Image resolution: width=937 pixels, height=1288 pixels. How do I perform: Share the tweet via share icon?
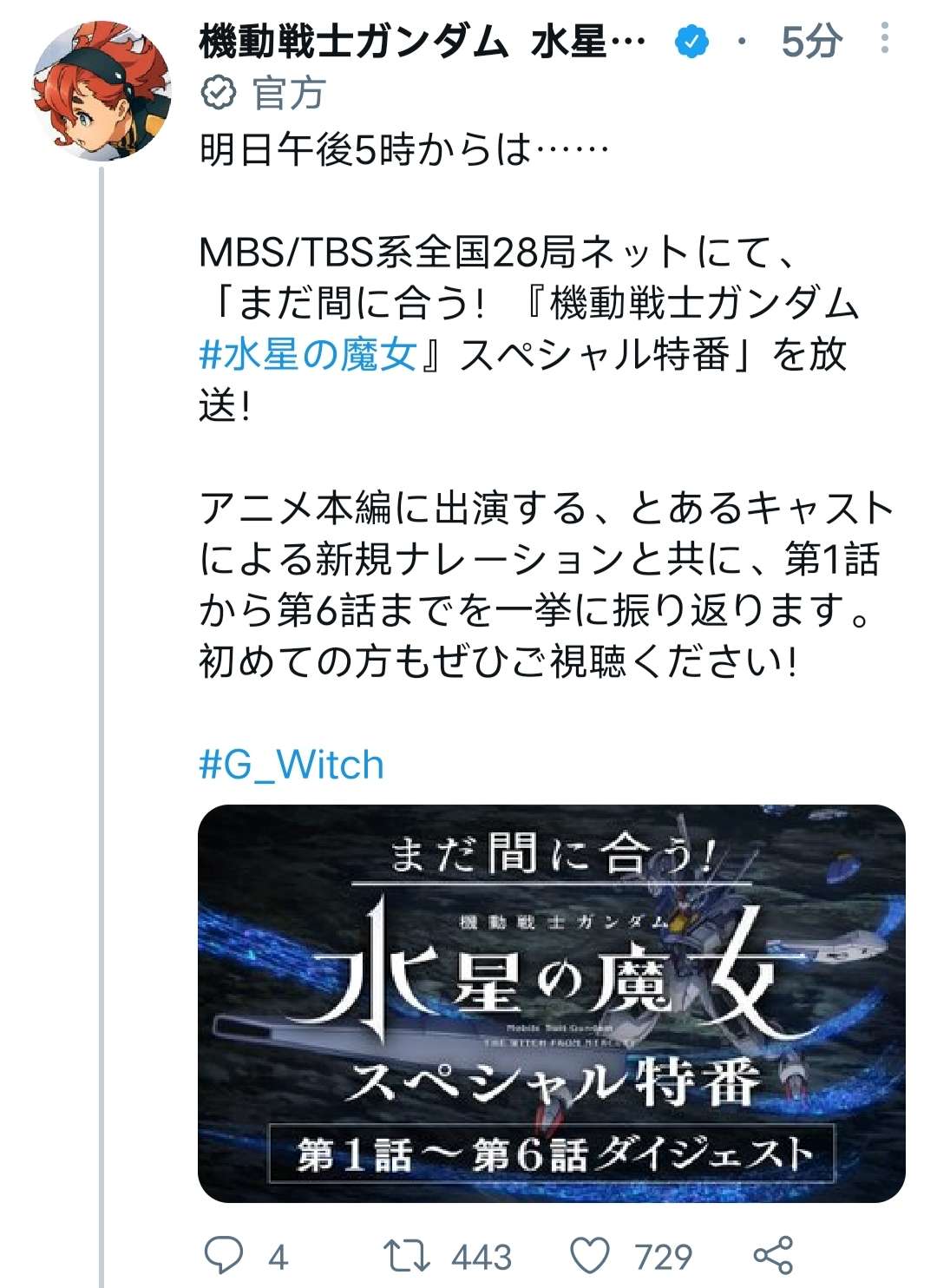pyautogui.click(x=772, y=1255)
